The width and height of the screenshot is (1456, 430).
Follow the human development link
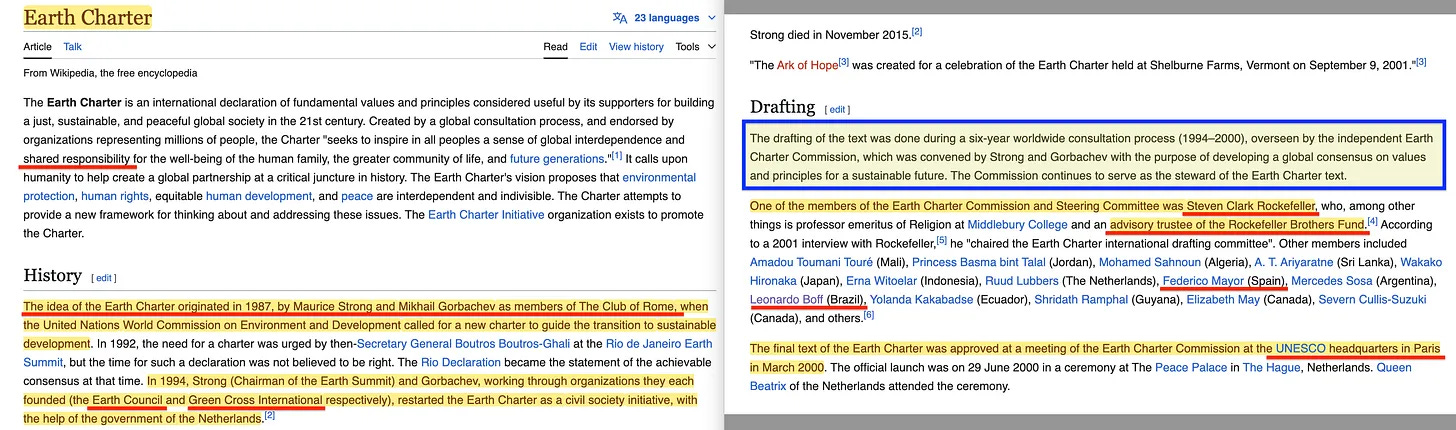coord(258,195)
